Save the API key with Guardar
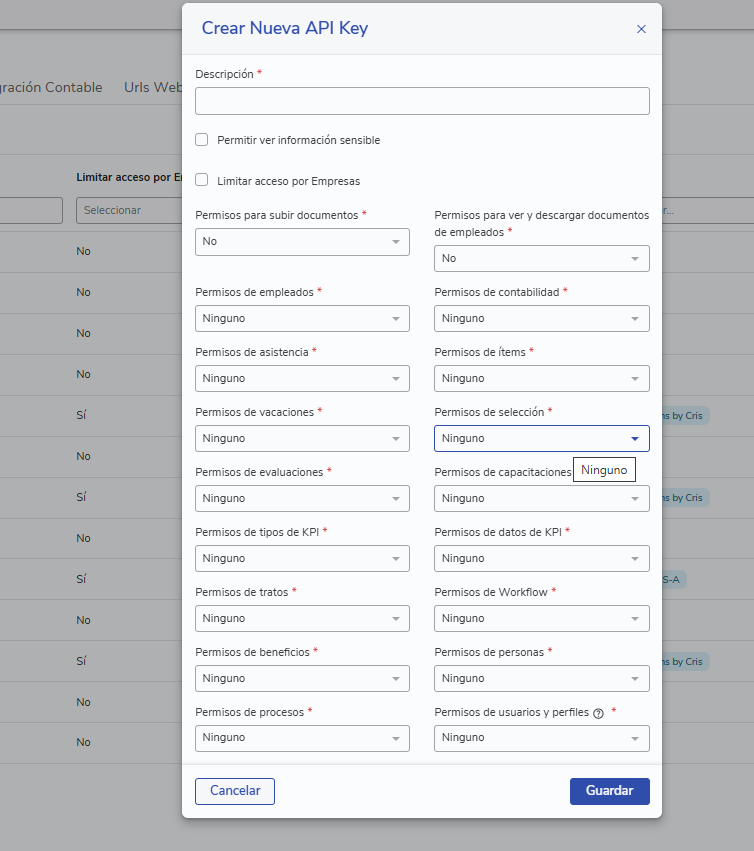This screenshot has width=754, height=851. pos(610,791)
